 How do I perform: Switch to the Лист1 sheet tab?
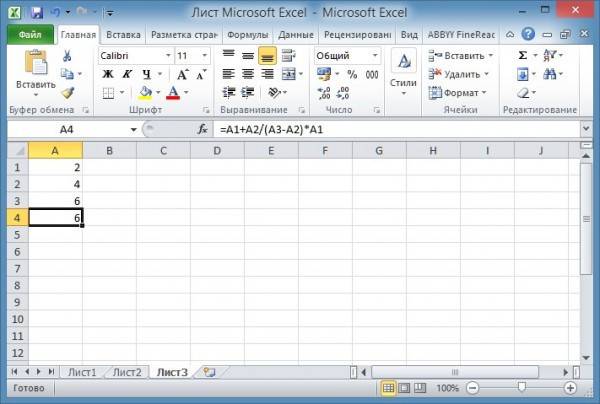[82, 372]
